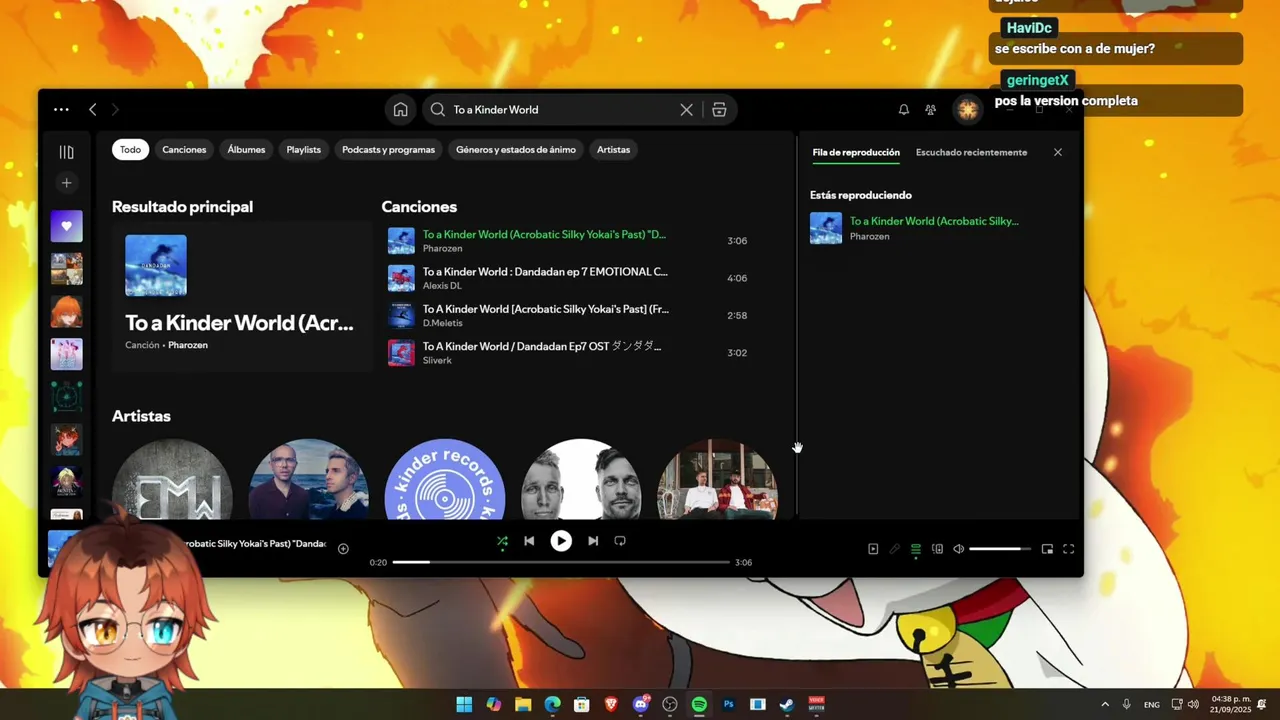The width and height of the screenshot is (1280, 720).
Task: Seek in the song progress bar
Action: (561, 562)
